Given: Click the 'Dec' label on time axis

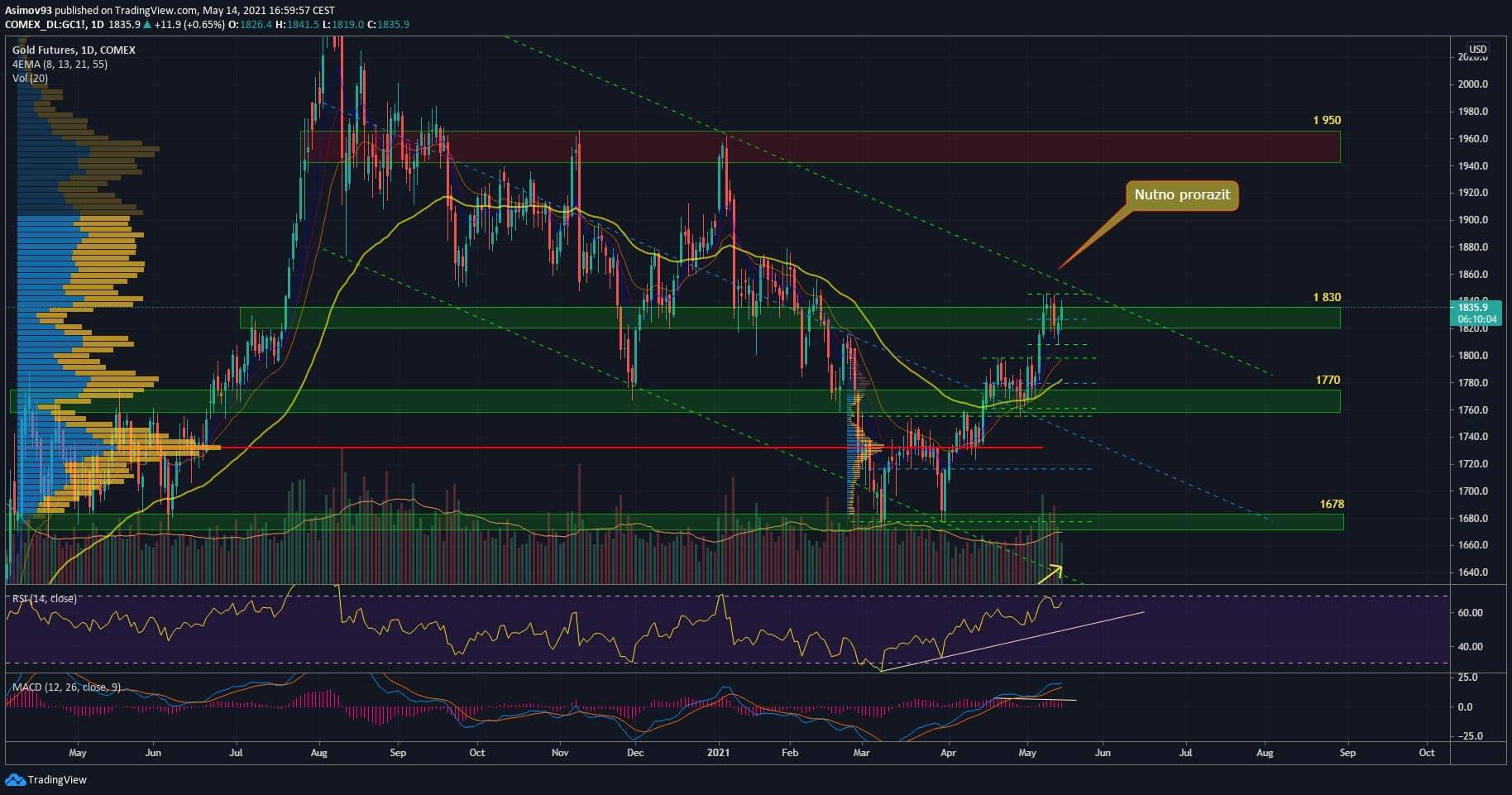Looking at the screenshot, I should (x=635, y=754).
